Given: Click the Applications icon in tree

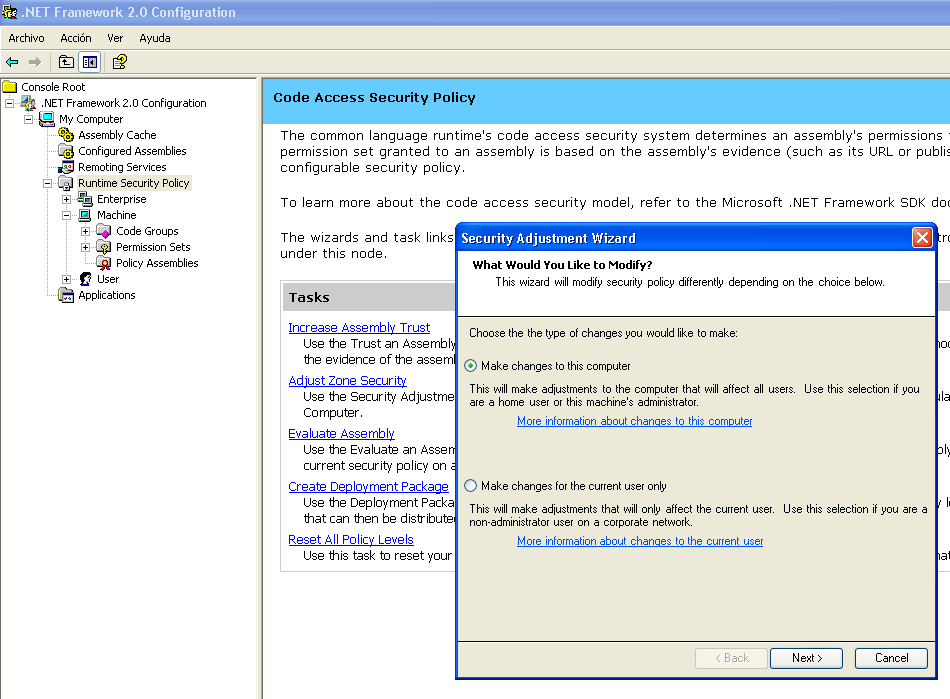Looking at the screenshot, I should point(66,295).
